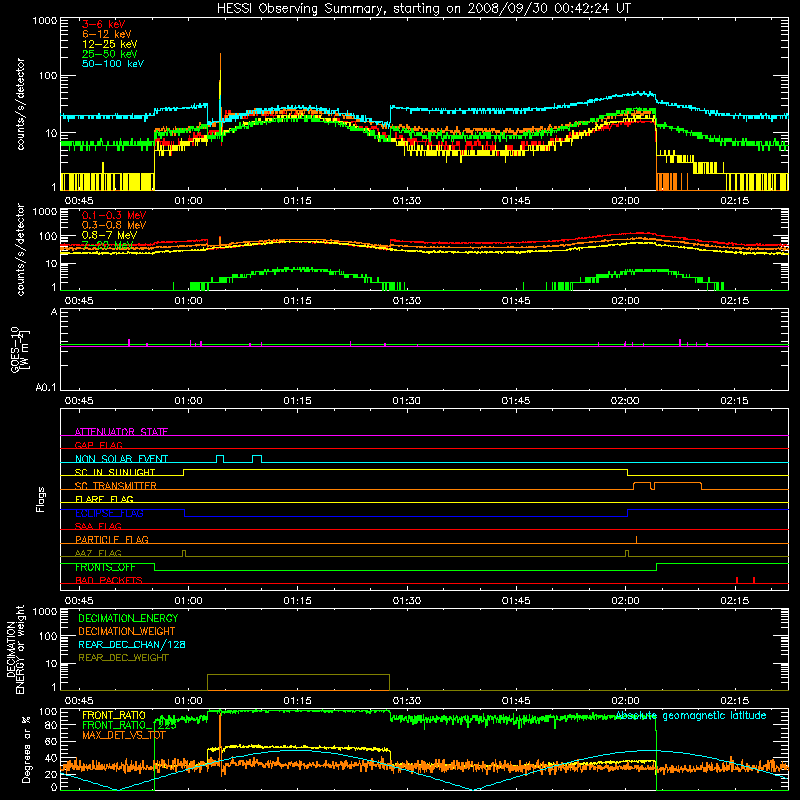Image resolution: width=800 pixels, height=800 pixels.
Task: Click the first BAD_PACKETS red tick near 02:15
Action: [x=737, y=580]
